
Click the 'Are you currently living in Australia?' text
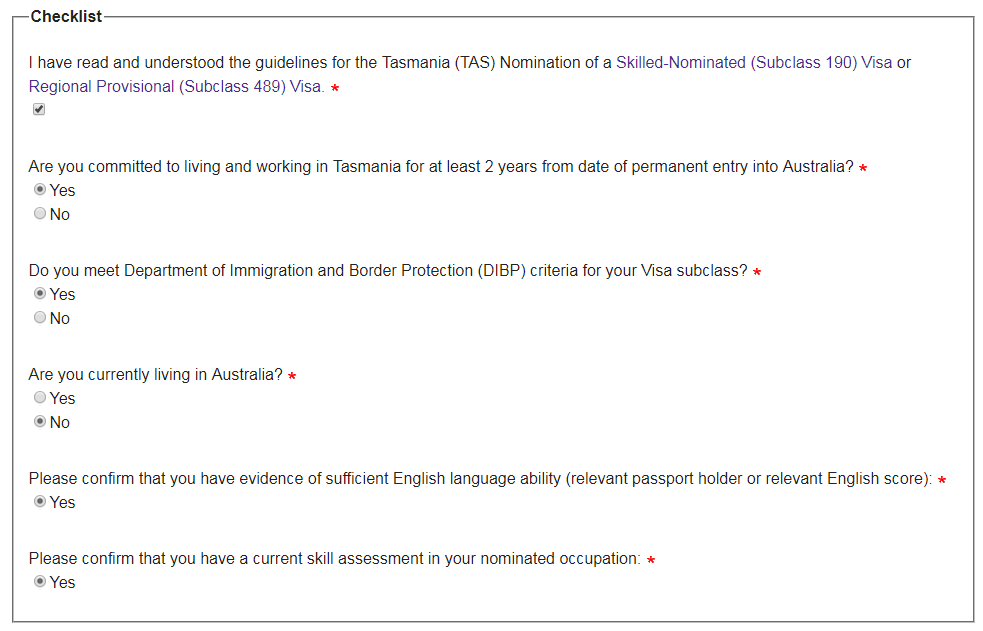click(x=155, y=375)
